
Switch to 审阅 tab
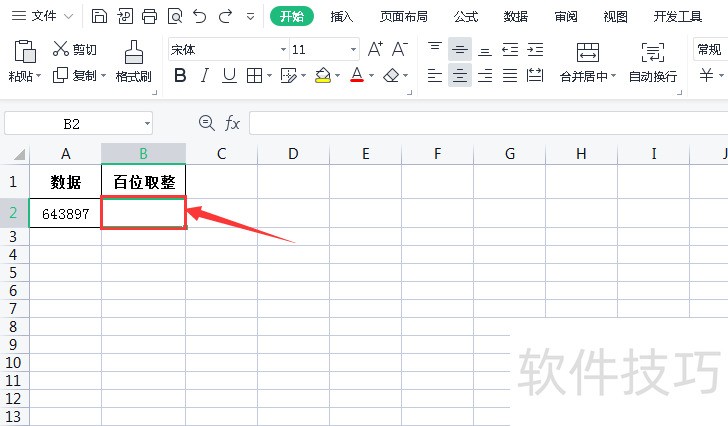pyautogui.click(x=566, y=17)
